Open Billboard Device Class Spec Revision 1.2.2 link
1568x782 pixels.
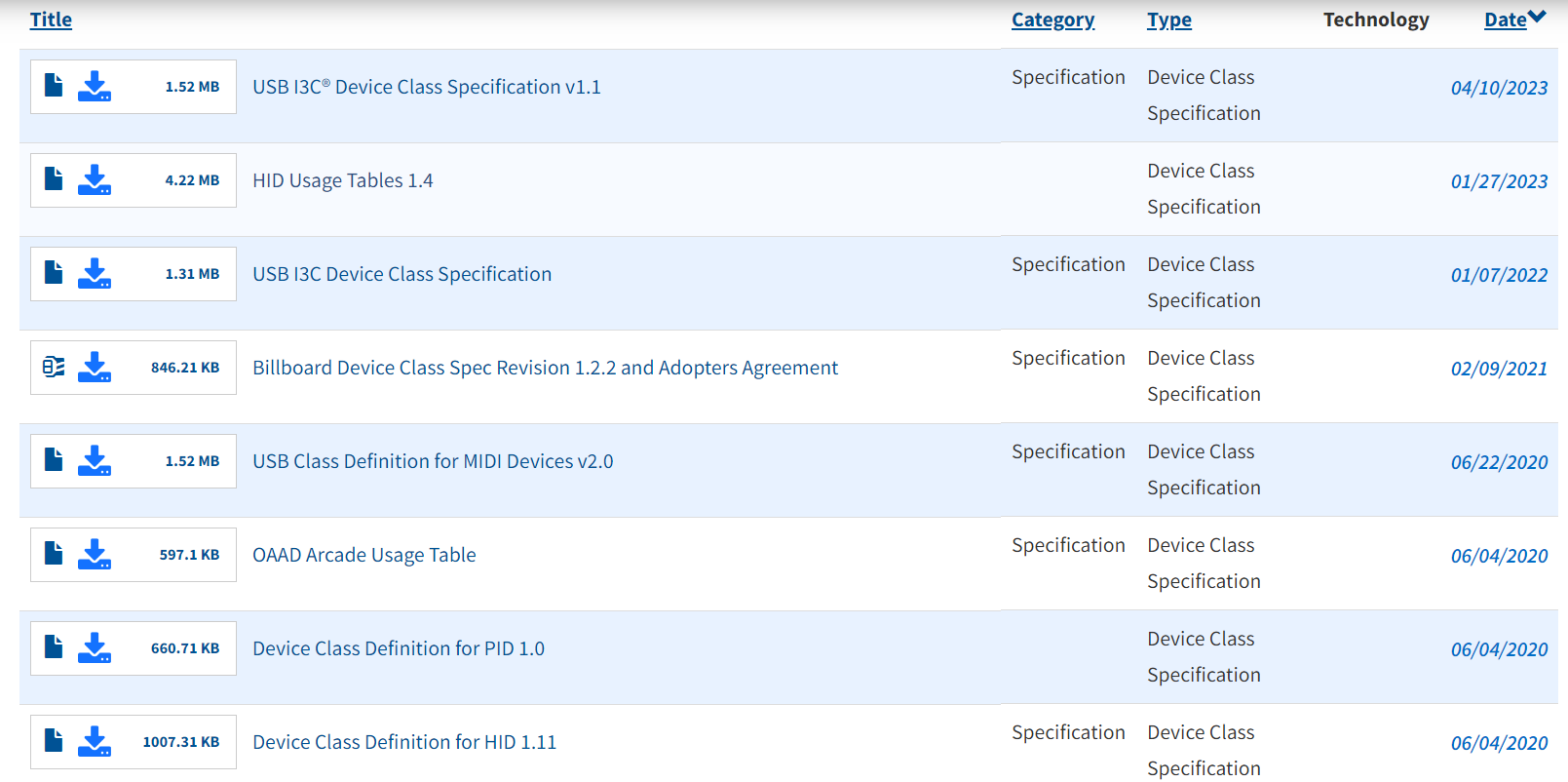coord(545,368)
